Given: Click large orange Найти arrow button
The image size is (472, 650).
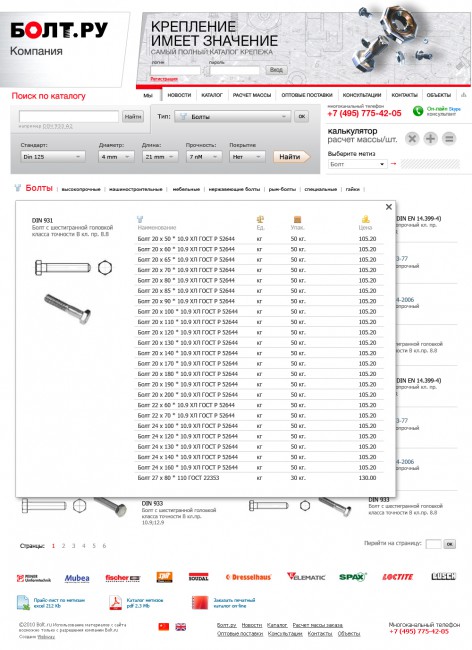Looking at the screenshot, I should point(291,157).
